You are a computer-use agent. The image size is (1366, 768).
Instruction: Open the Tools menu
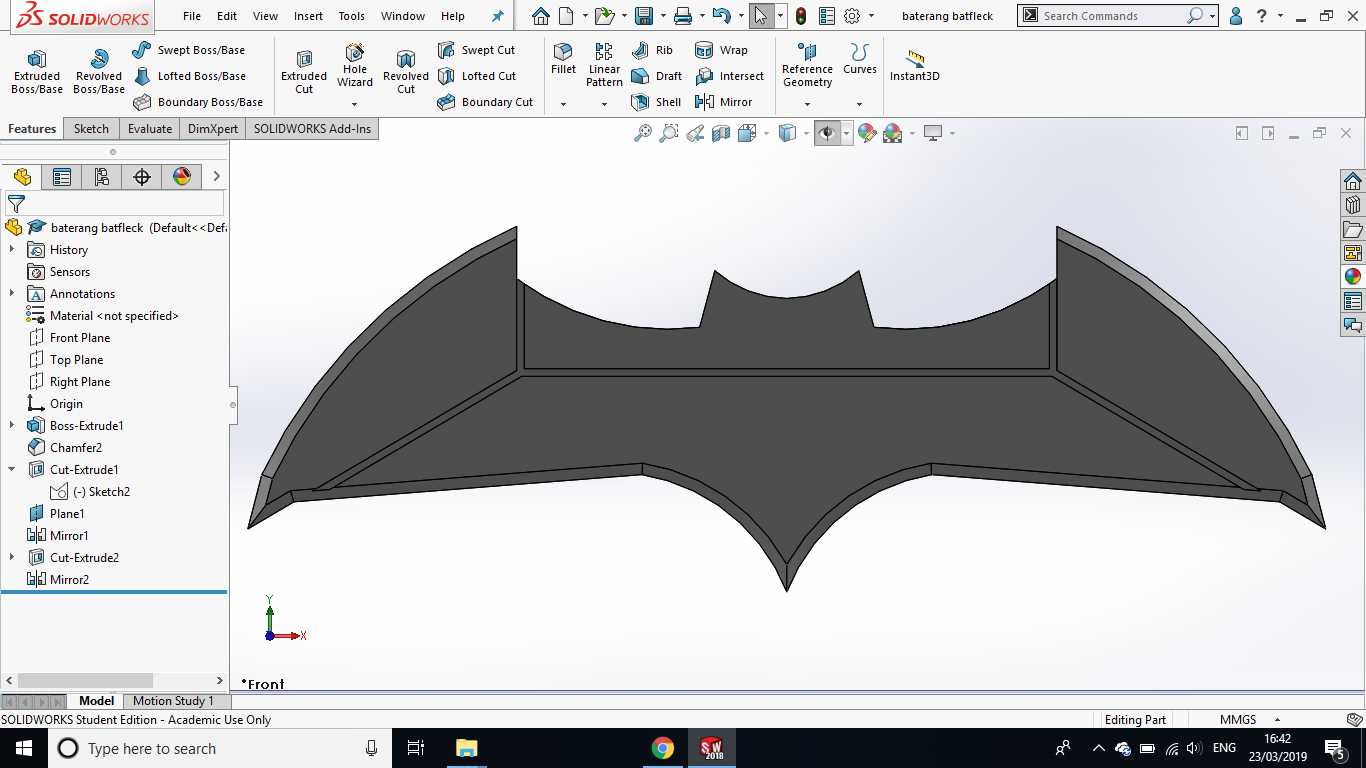click(x=352, y=16)
